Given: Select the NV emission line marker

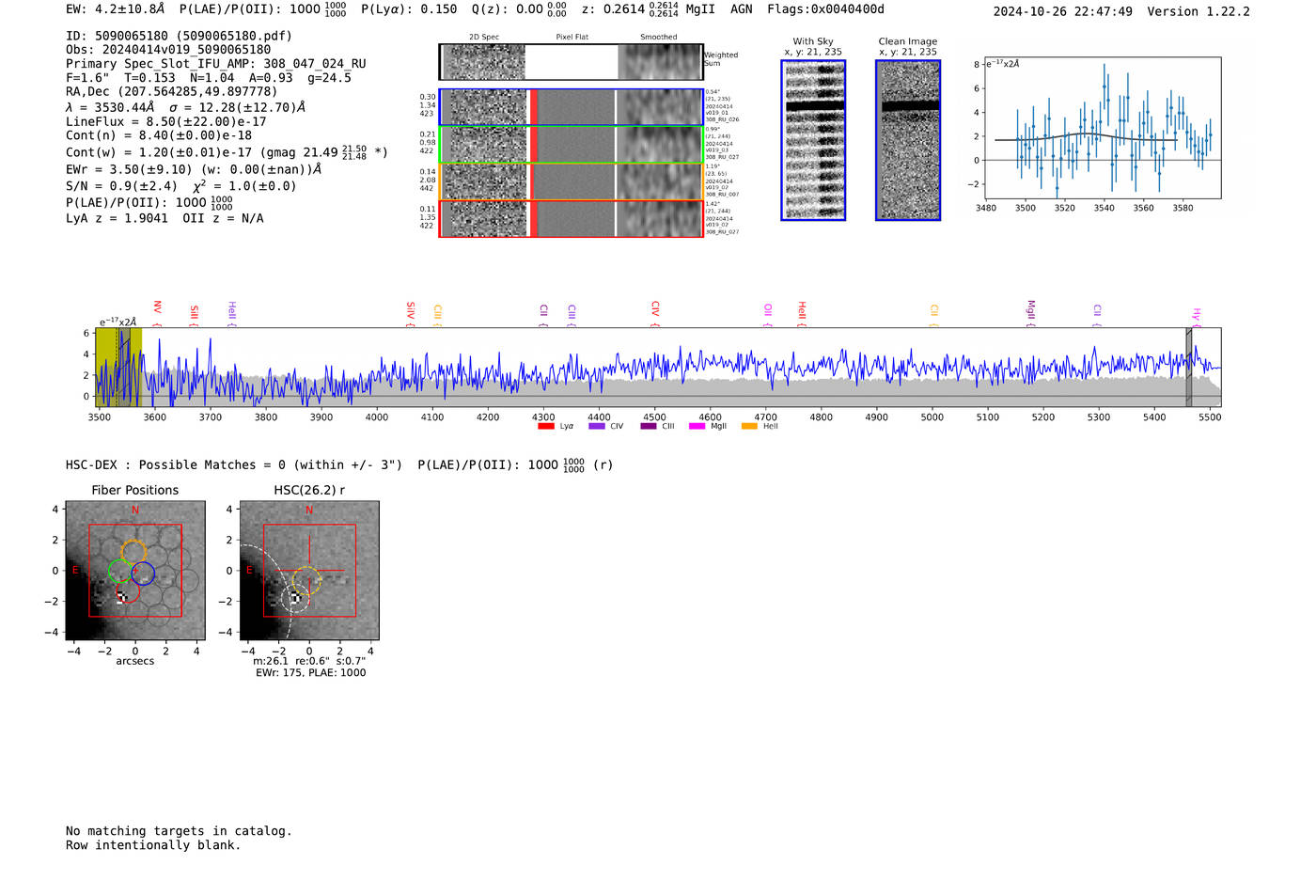Looking at the screenshot, I should click(x=157, y=309).
